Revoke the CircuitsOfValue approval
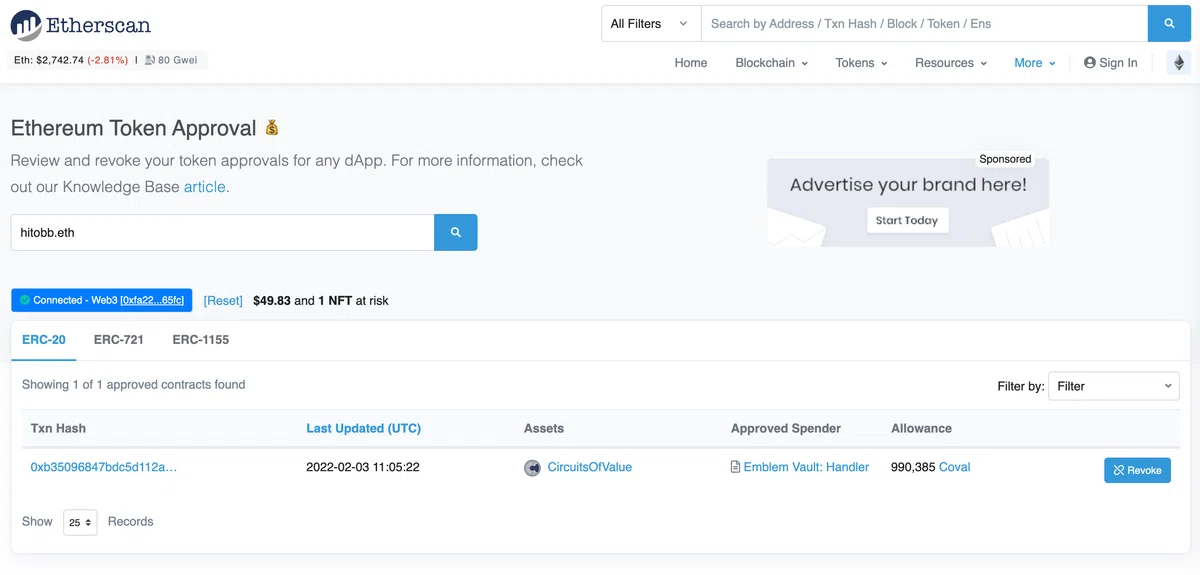 1137,470
